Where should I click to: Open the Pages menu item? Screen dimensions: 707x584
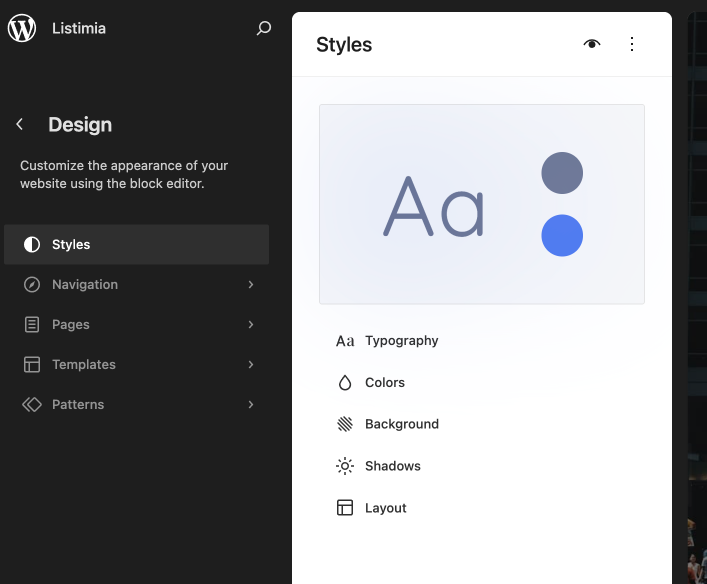[137, 325]
